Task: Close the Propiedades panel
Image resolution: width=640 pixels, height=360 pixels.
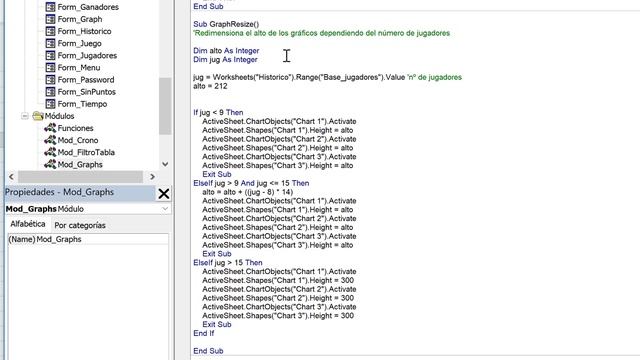Action: [x=164, y=193]
